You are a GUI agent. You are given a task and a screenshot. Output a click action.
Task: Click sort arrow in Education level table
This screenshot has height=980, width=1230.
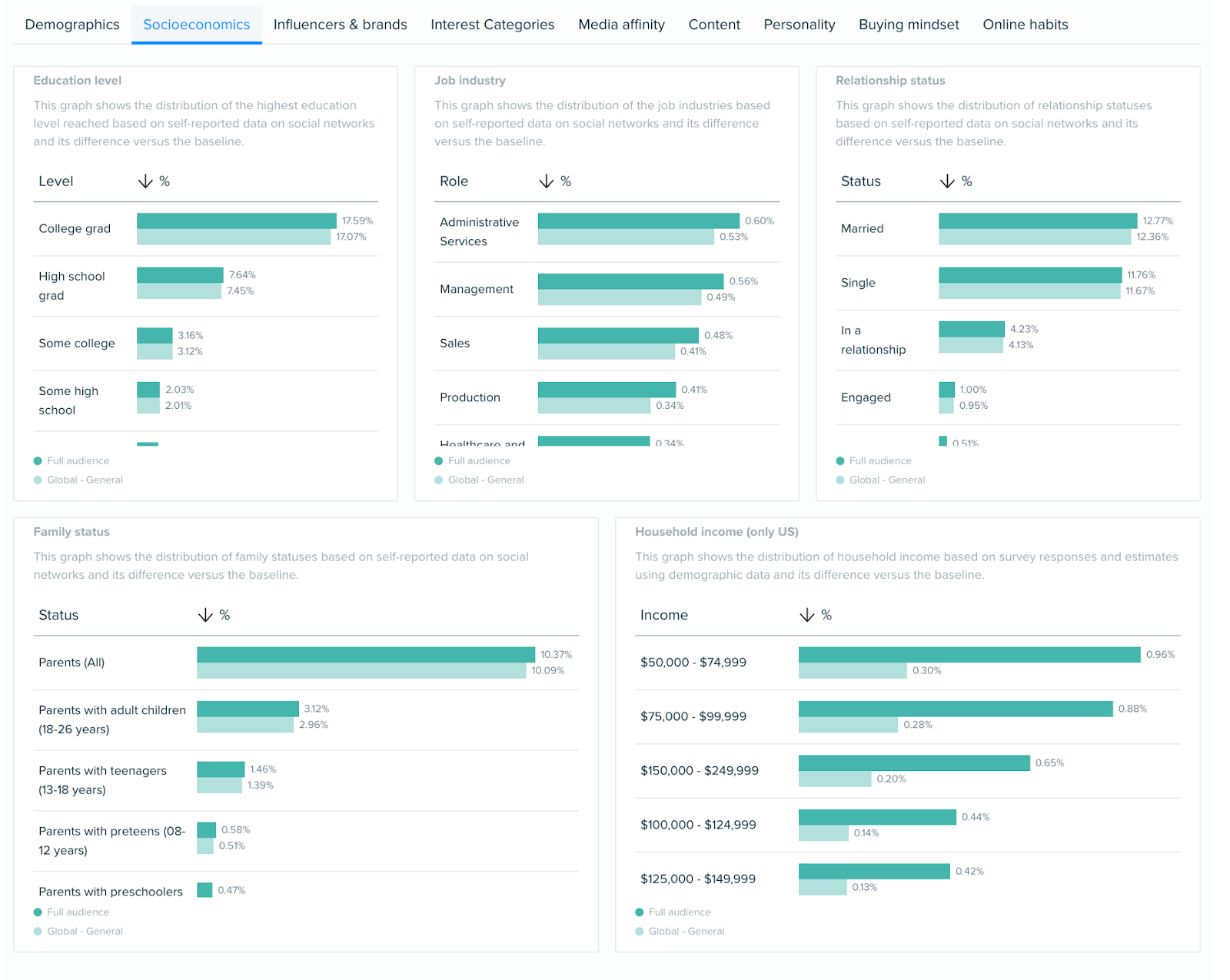(145, 181)
